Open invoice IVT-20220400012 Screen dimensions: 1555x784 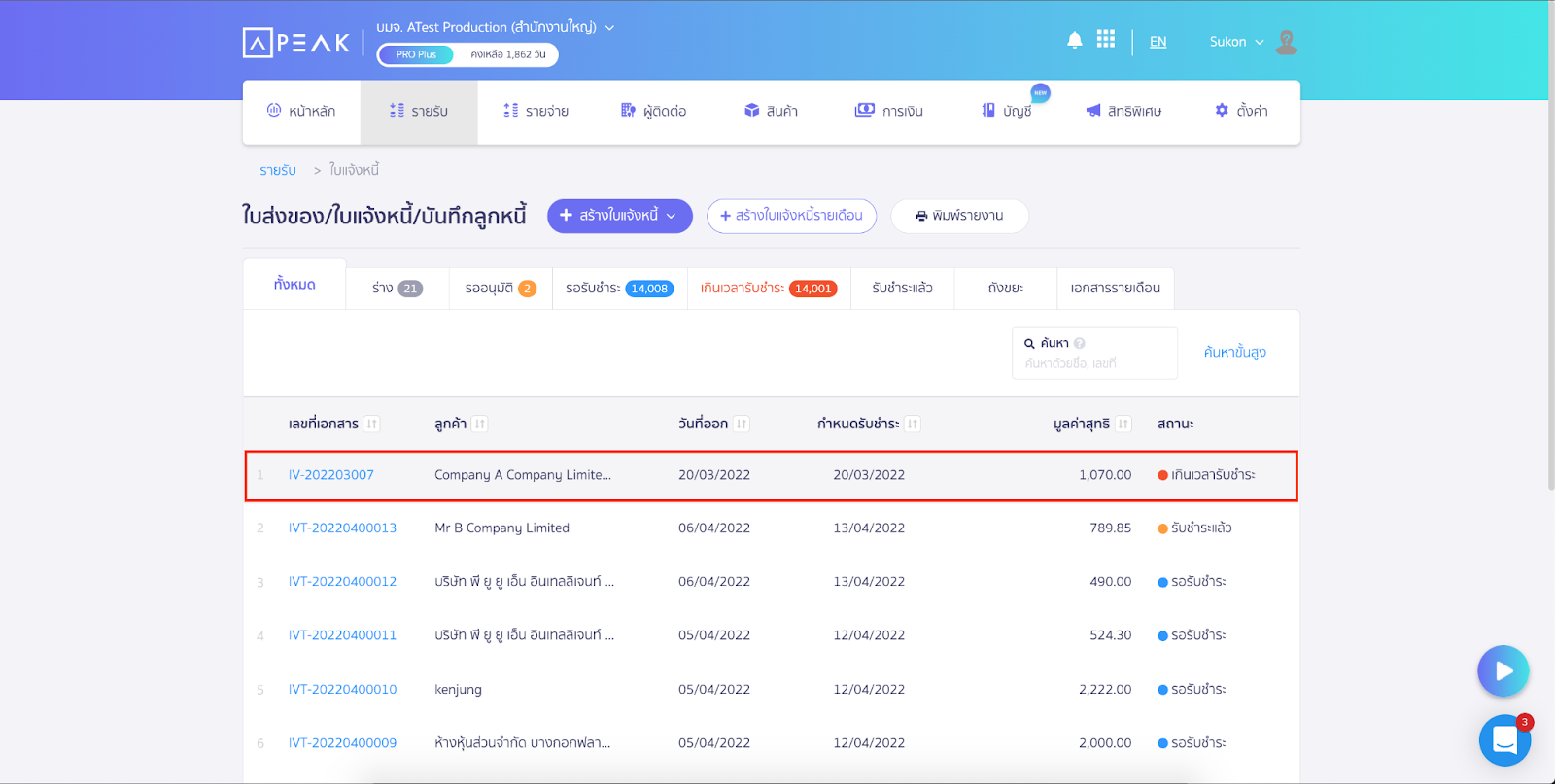(x=342, y=582)
